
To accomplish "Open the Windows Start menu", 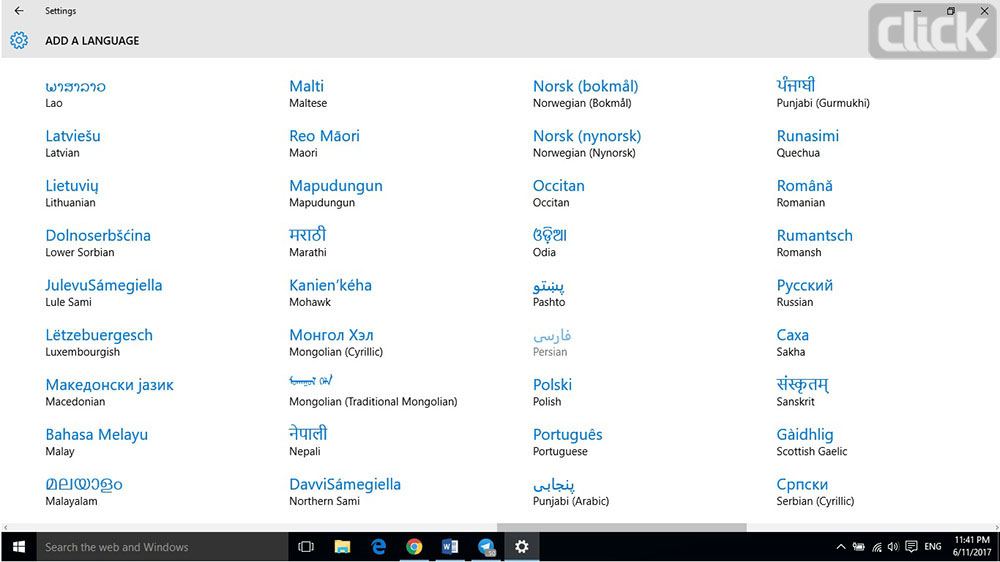I will point(18,547).
